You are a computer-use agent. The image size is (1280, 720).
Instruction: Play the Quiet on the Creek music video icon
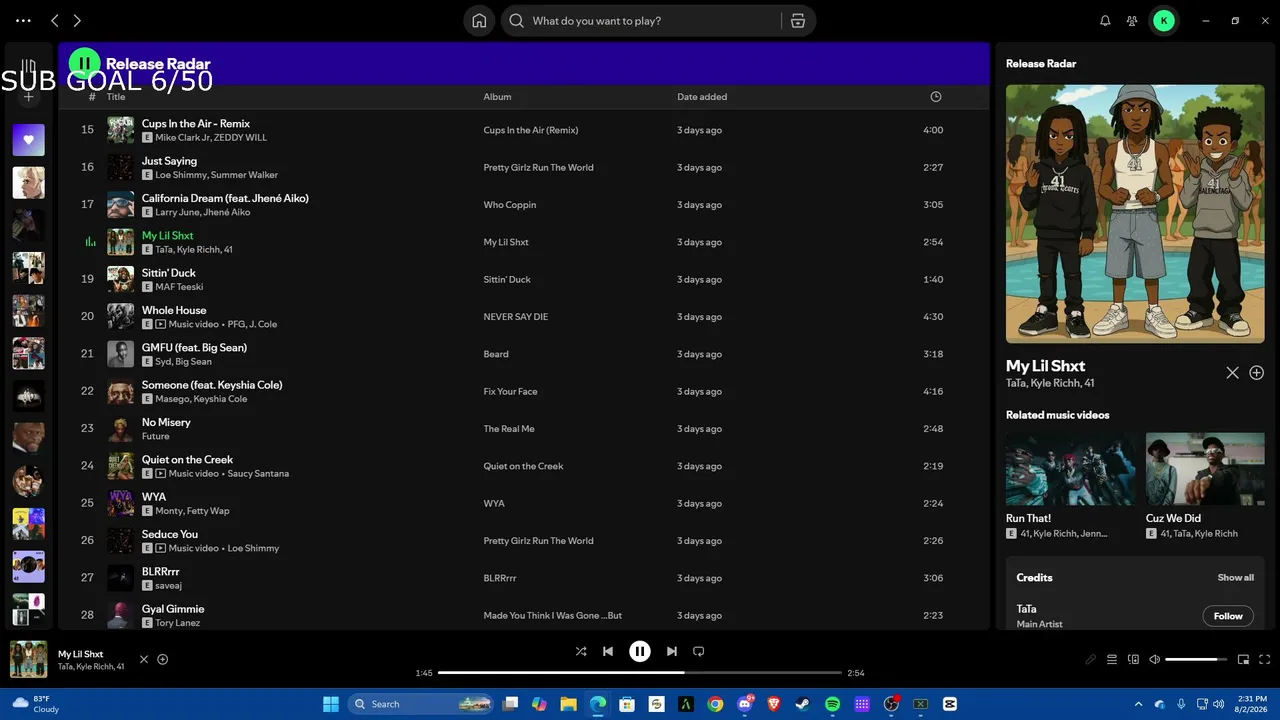161,473
